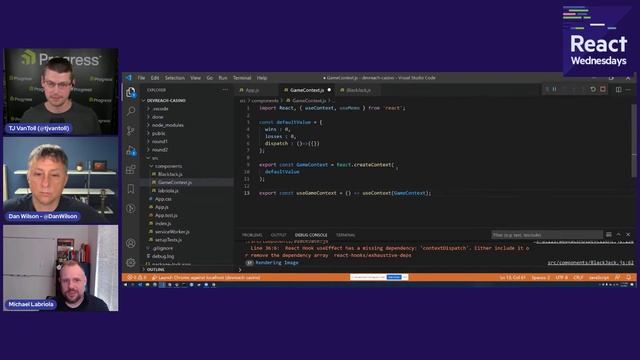Stop the debug session
The image size is (640, 360).
[603, 89]
